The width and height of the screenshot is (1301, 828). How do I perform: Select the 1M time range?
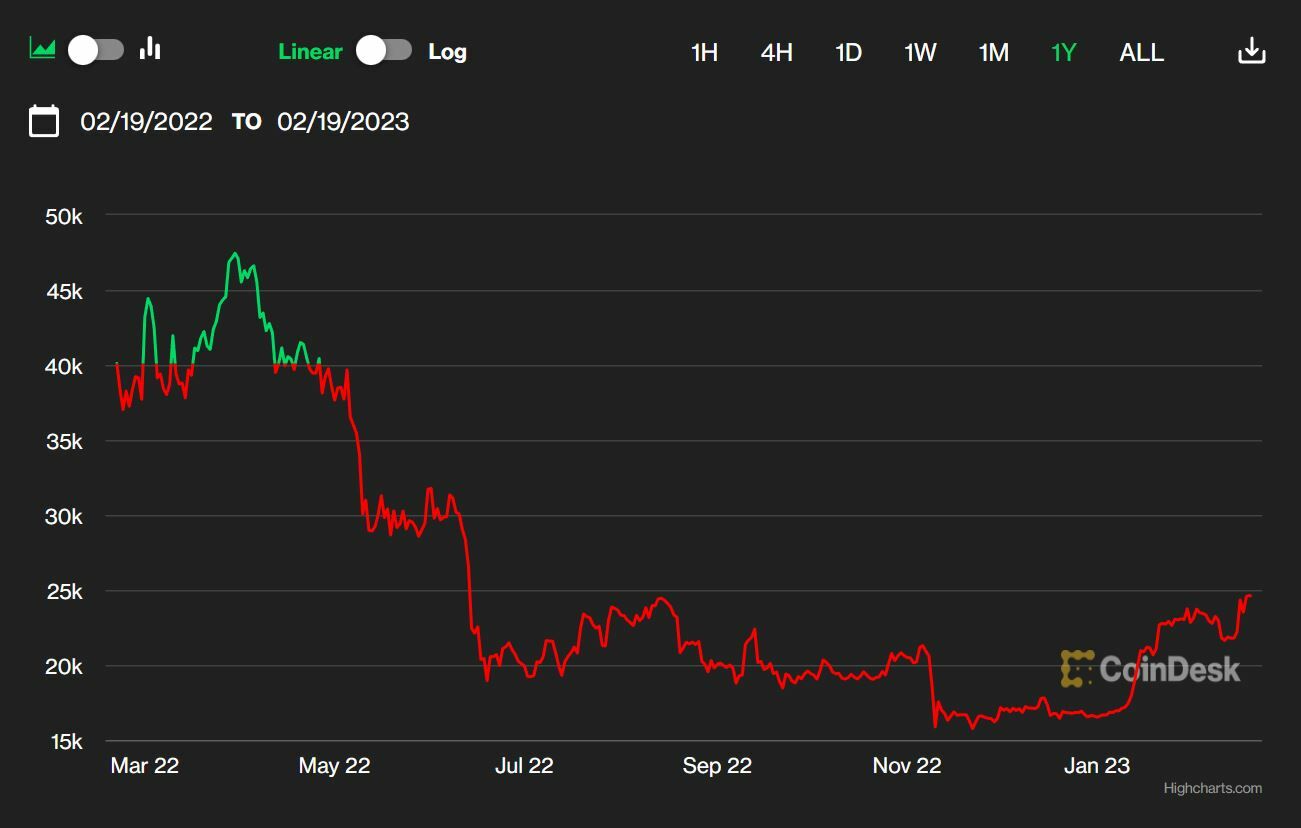994,53
